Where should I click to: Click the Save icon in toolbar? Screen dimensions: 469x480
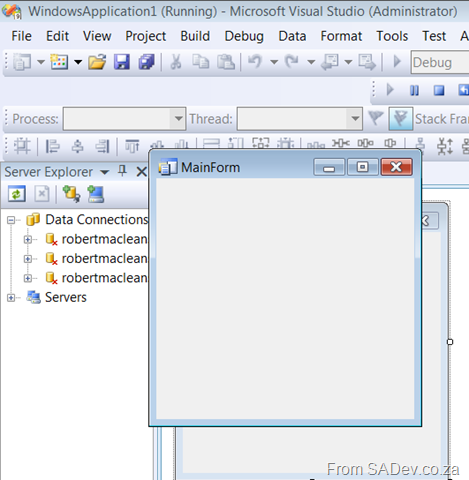(121, 62)
